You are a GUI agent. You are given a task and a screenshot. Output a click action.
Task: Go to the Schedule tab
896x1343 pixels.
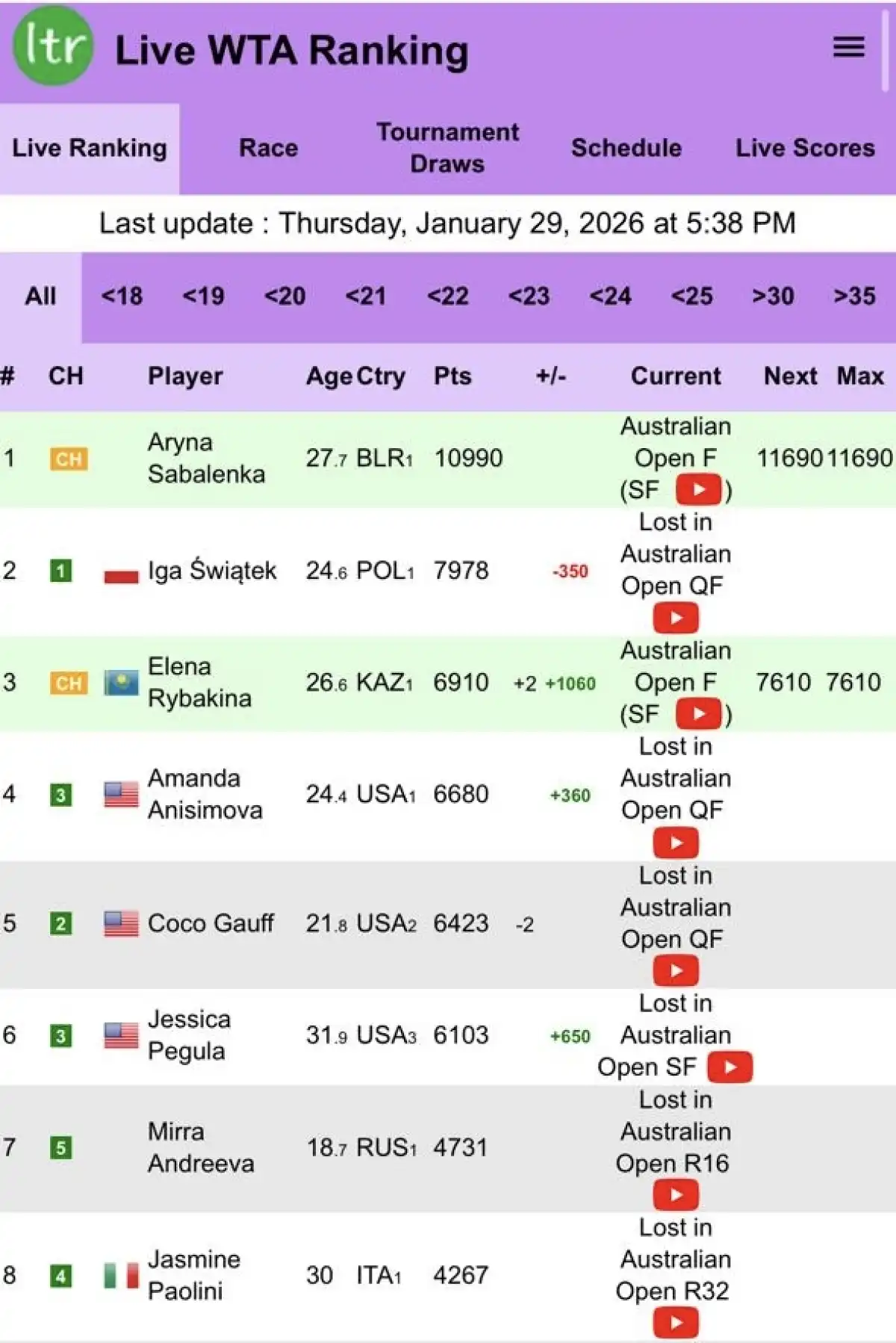pyautogui.click(x=626, y=148)
